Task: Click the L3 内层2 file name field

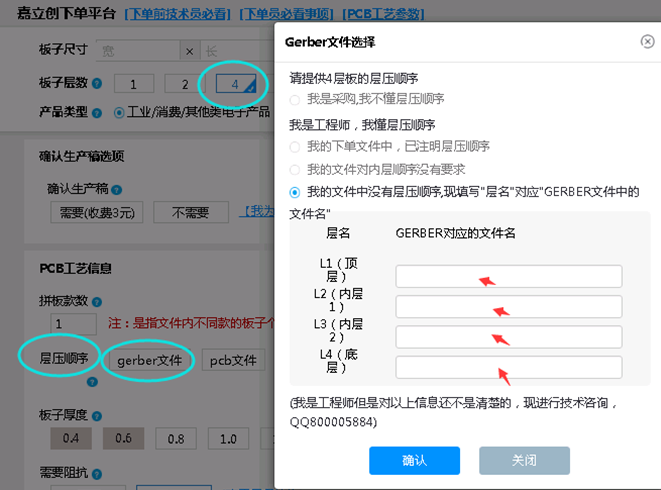Action: (508, 336)
